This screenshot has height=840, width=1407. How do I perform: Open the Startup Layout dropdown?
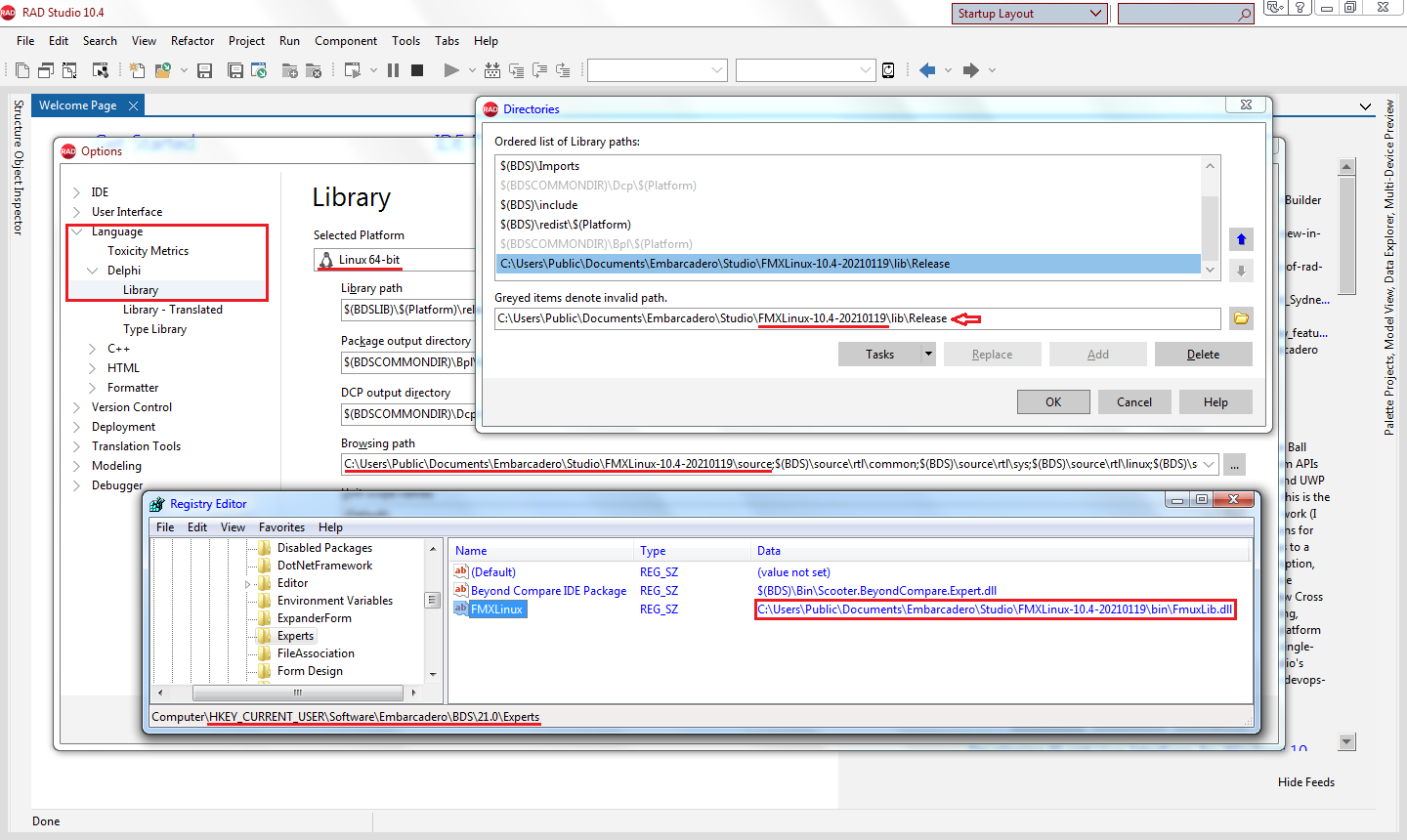[x=1094, y=14]
